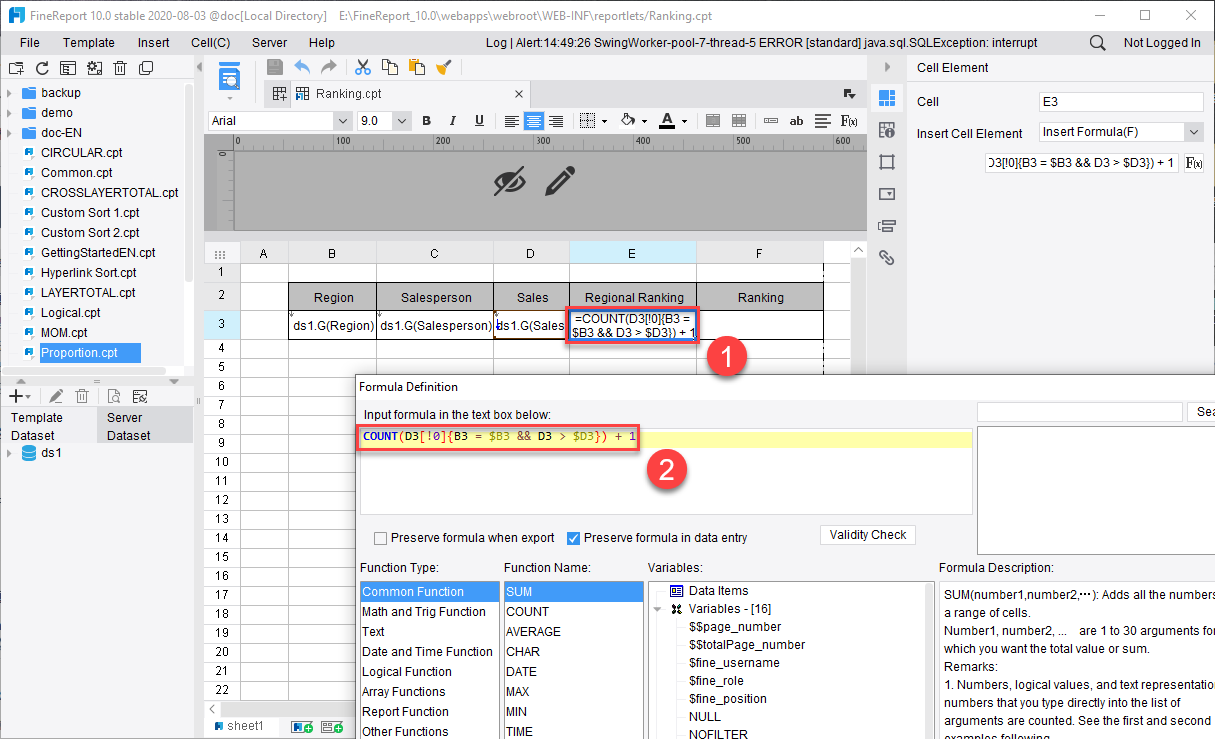
Task: Expand the demo folder in file tree
Action: (x=9, y=113)
